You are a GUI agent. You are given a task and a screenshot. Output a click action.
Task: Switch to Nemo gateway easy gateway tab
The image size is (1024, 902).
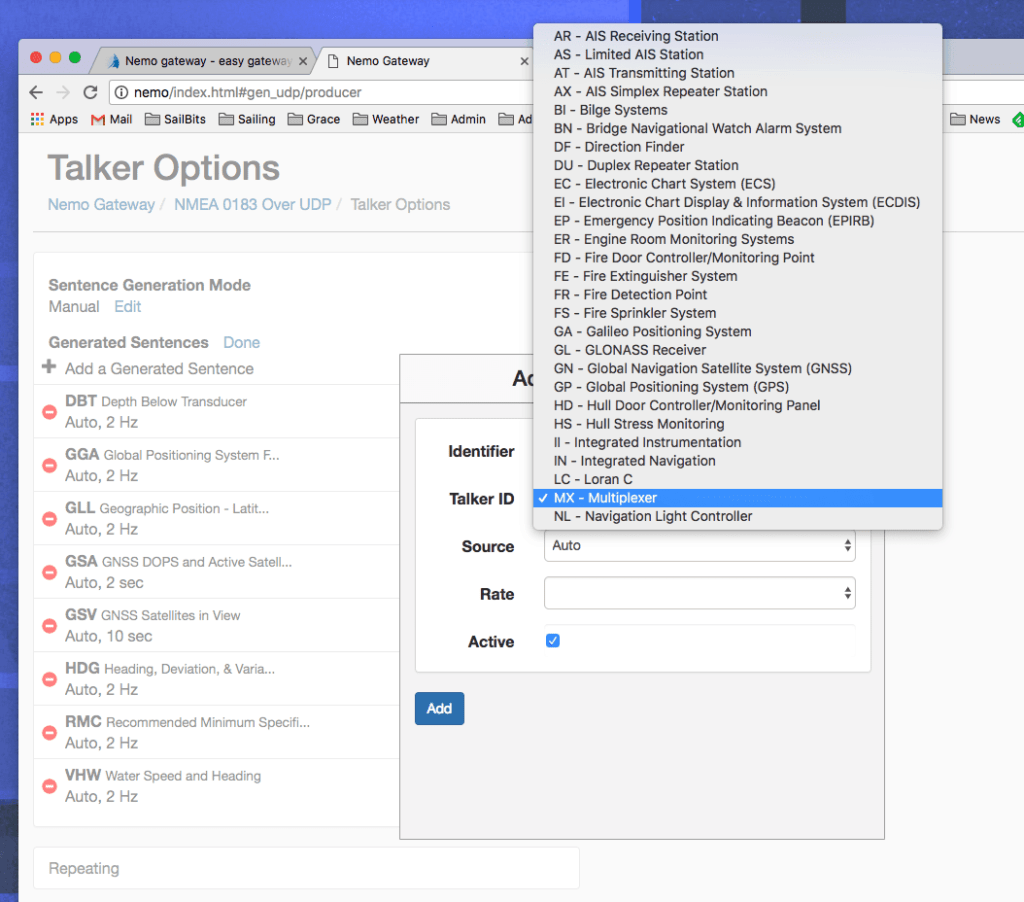tap(202, 61)
